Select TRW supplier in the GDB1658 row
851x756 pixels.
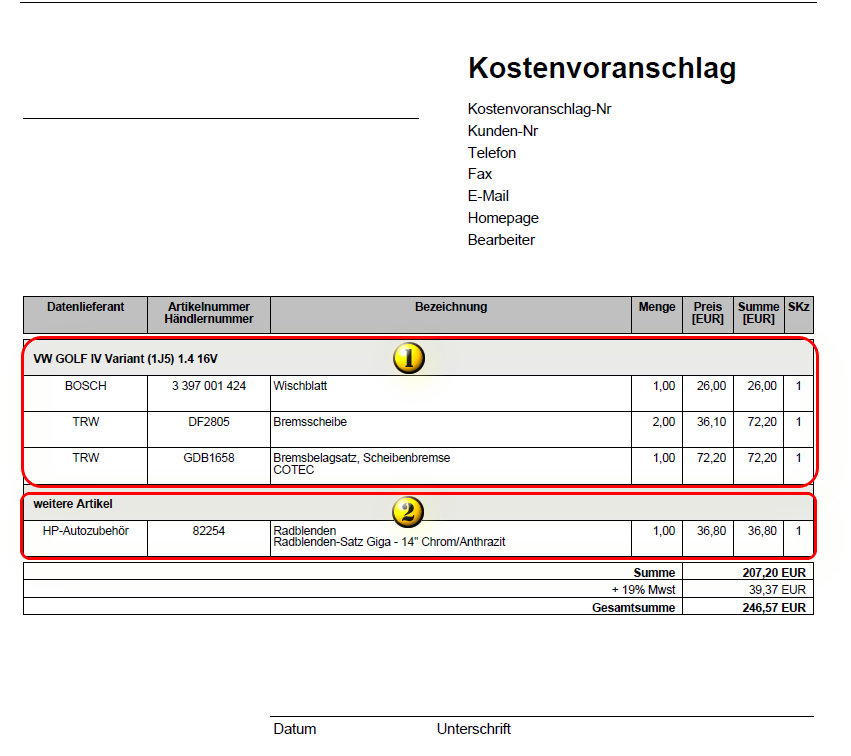86,458
